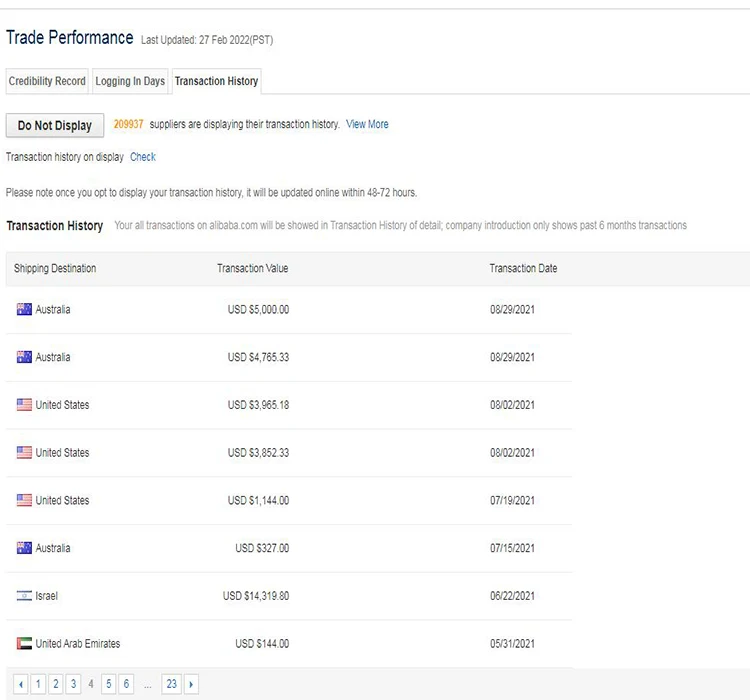Click the Australia flag in the USD $5,000.00 row
Viewport: 750px width, 700px height.
coord(24,310)
